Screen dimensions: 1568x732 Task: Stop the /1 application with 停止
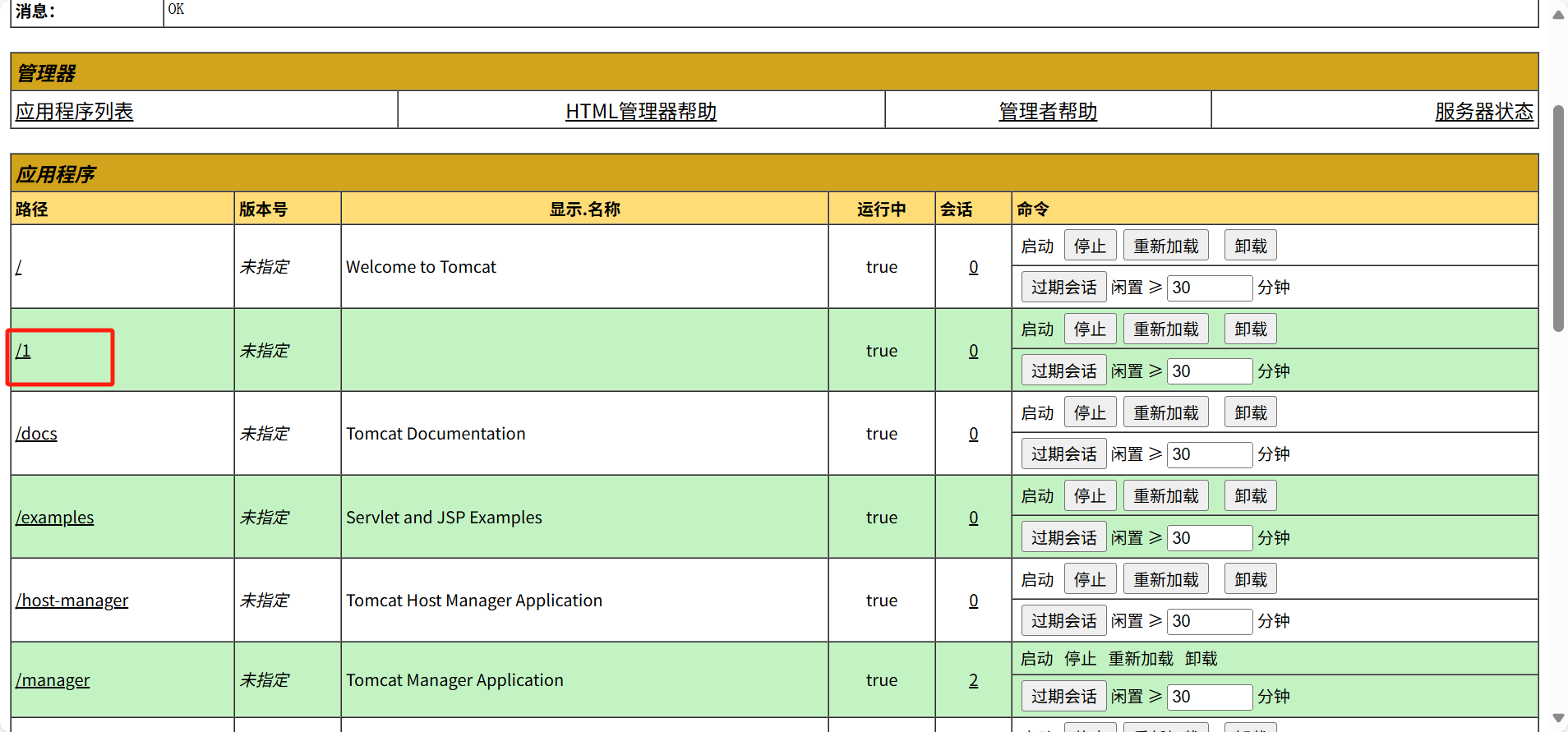1090,329
